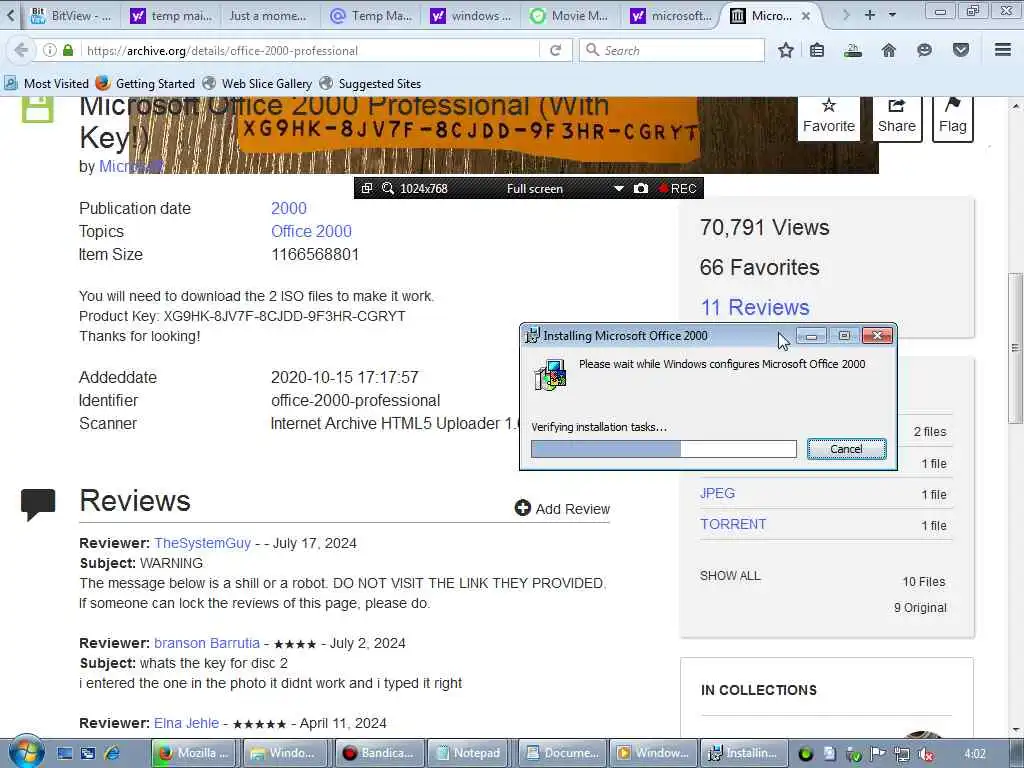Expand the list all tabs dropdown
This screenshot has height=768, width=1024.
click(892, 15)
